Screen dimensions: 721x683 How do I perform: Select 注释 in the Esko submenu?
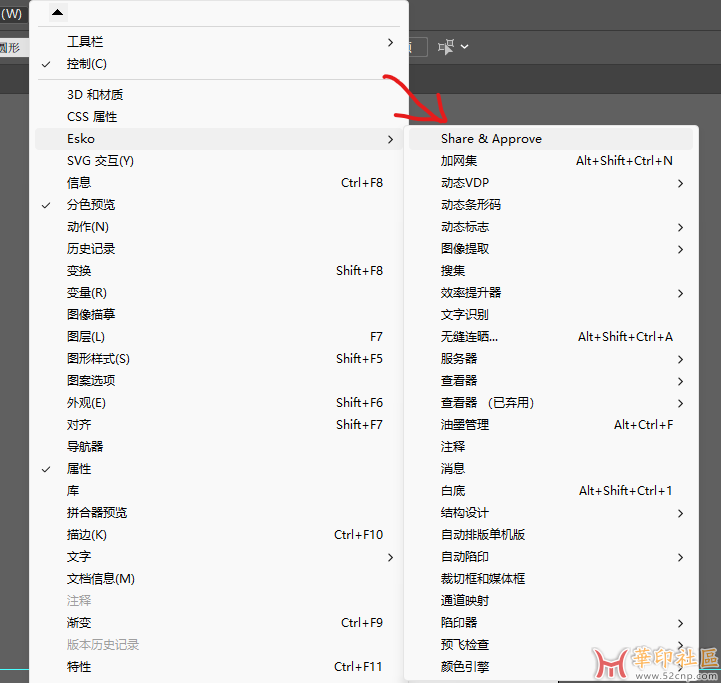click(x=551, y=447)
